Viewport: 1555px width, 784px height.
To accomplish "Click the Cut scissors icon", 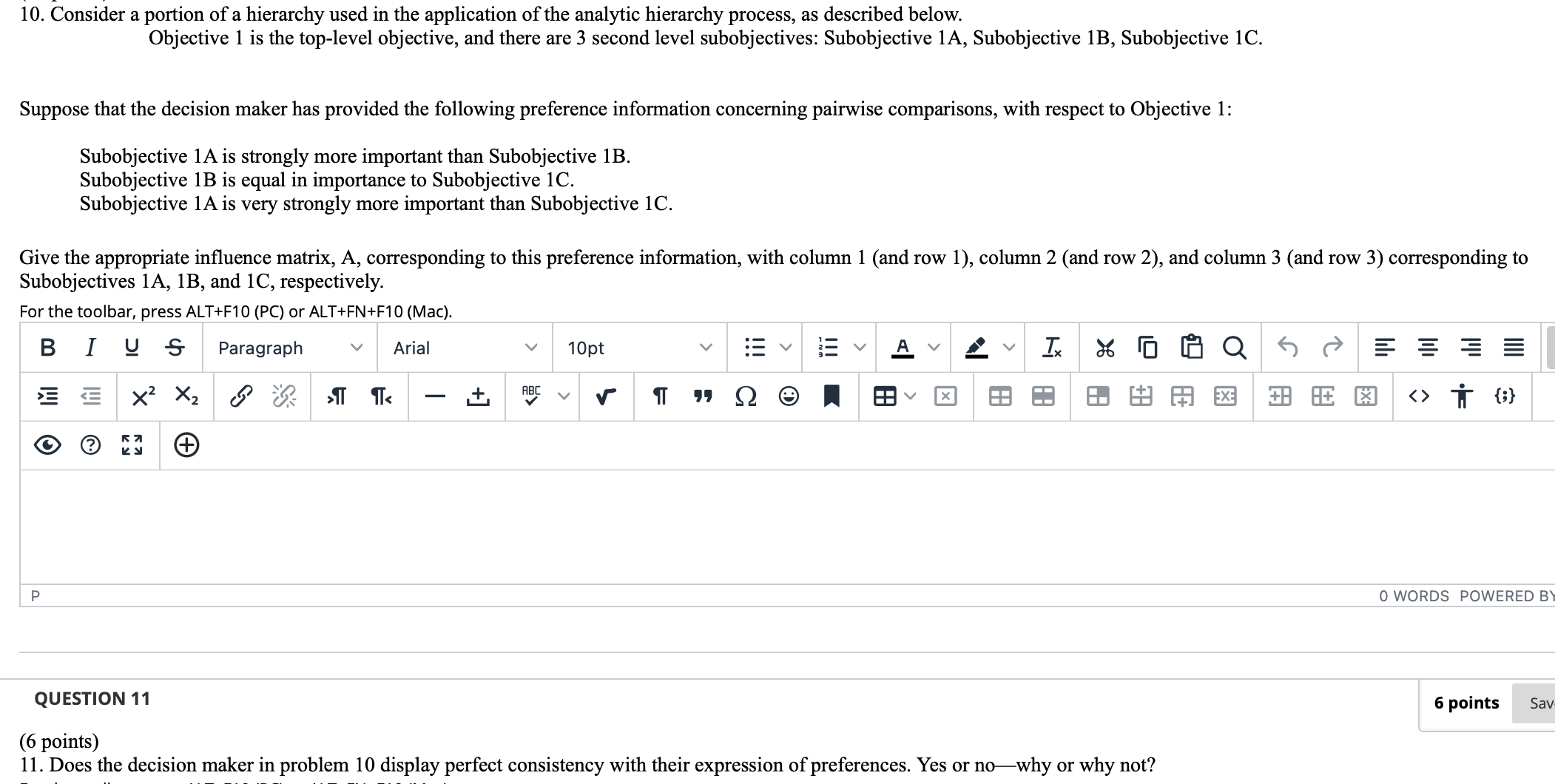I will pos(1105,348).
